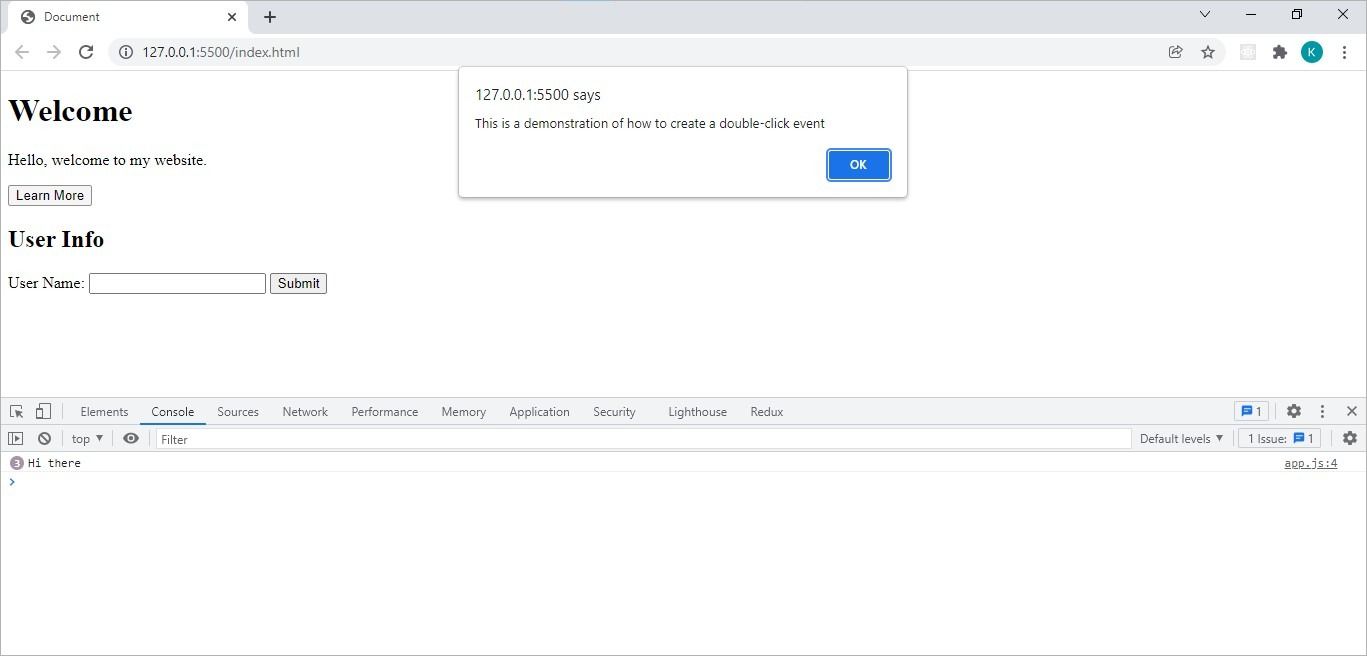Open the search tabs chevron
The height and width of the screenshot is (656, 1367).
(1205, 14)
